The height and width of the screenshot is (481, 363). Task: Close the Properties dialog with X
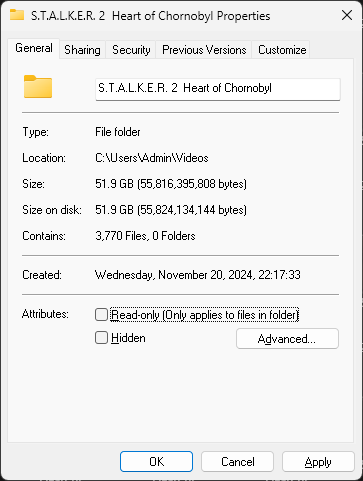[347, 15]
